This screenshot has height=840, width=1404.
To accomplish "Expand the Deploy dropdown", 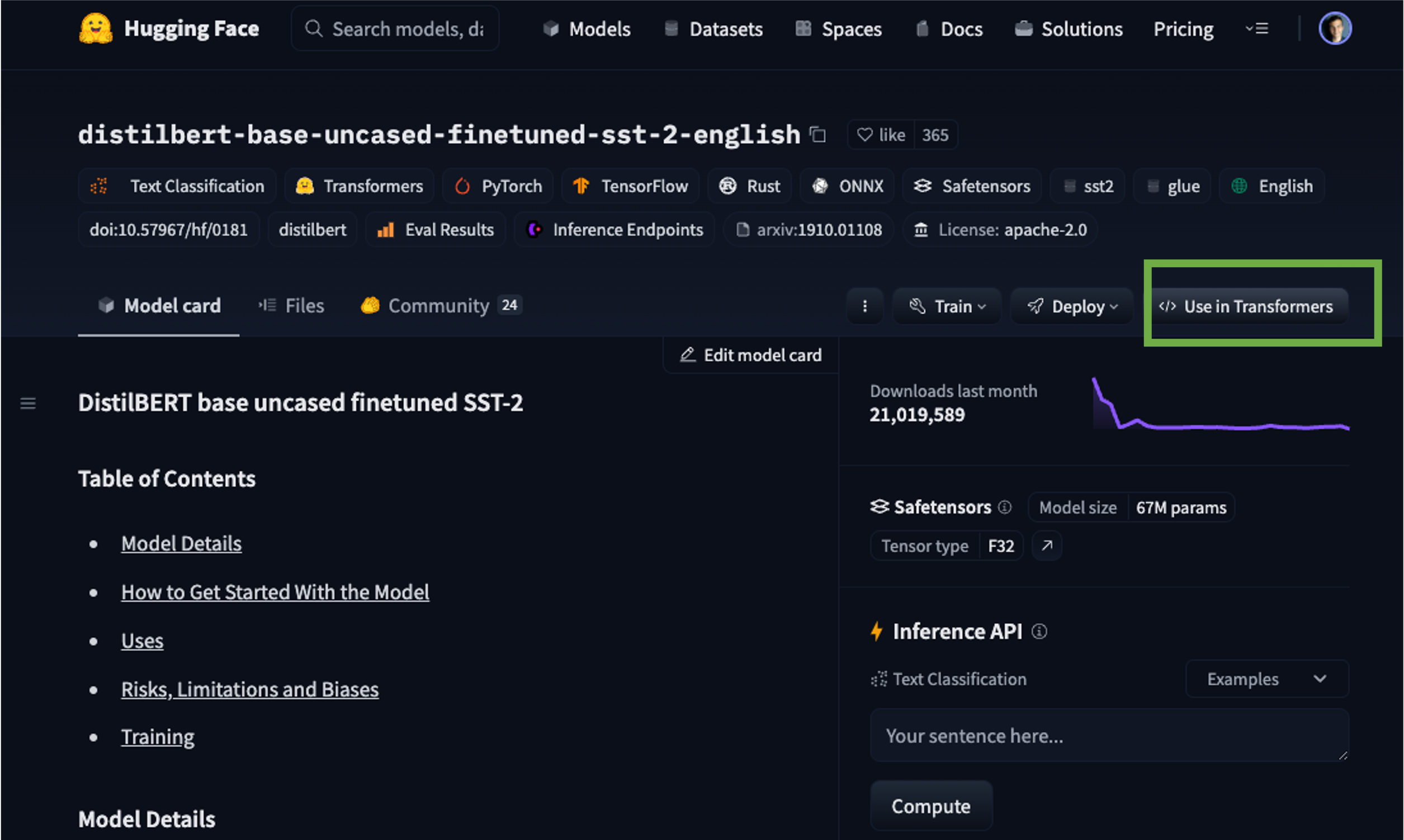I will (x=1072, y=306).
